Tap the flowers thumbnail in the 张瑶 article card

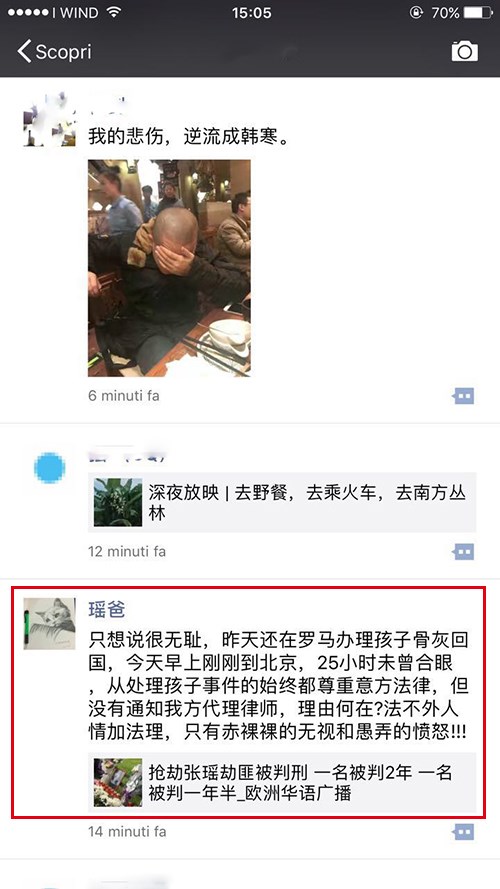(118, 782)
